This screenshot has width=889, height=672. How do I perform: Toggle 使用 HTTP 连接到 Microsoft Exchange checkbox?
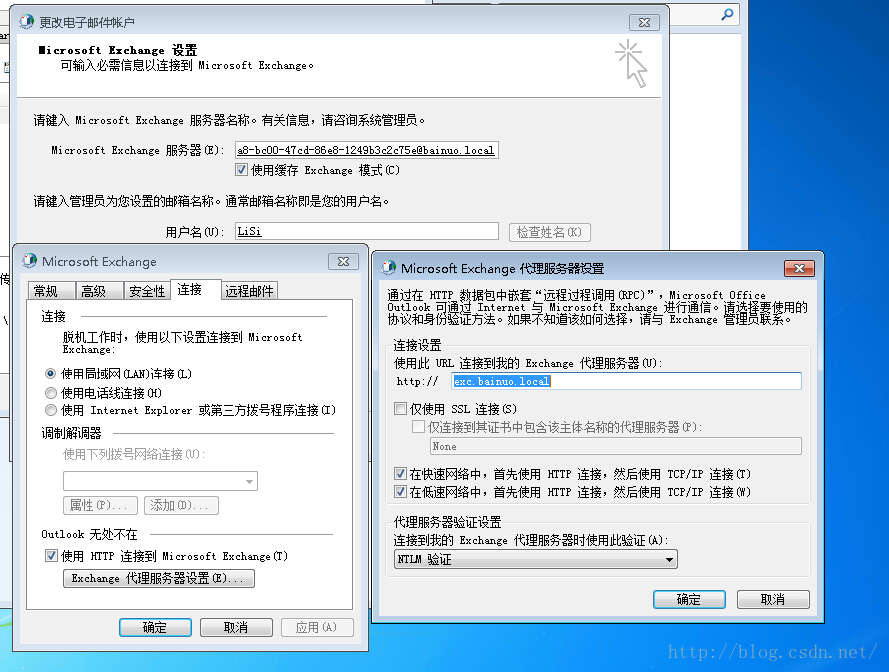click(x=51, y=556)
